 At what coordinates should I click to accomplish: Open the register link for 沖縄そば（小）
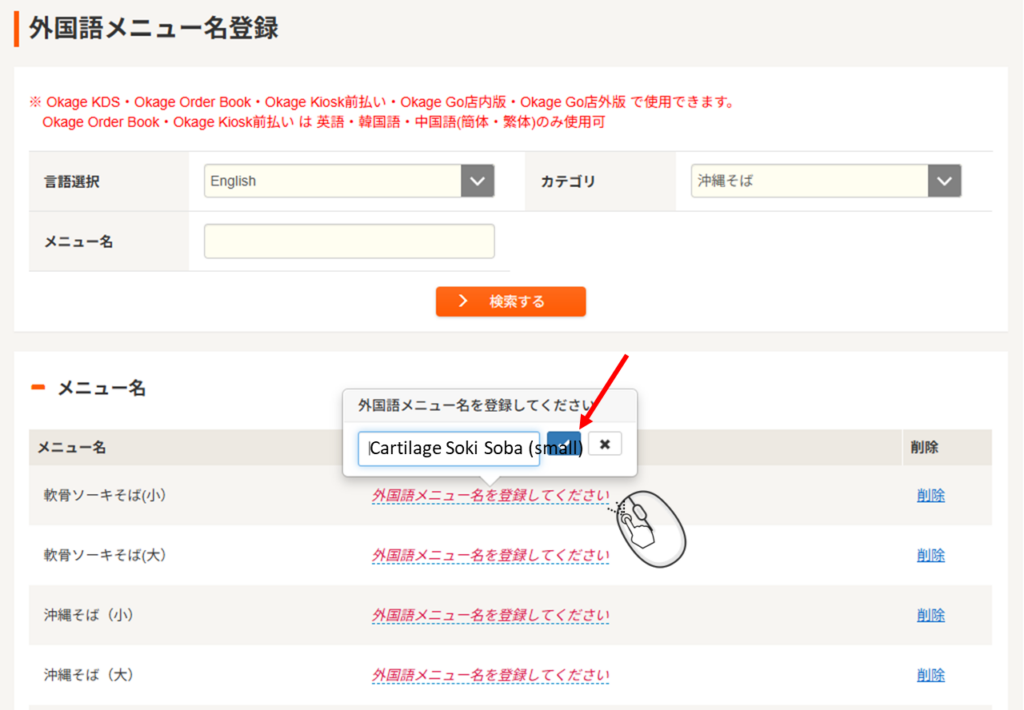pyautogui.click(x=490, y=615)
